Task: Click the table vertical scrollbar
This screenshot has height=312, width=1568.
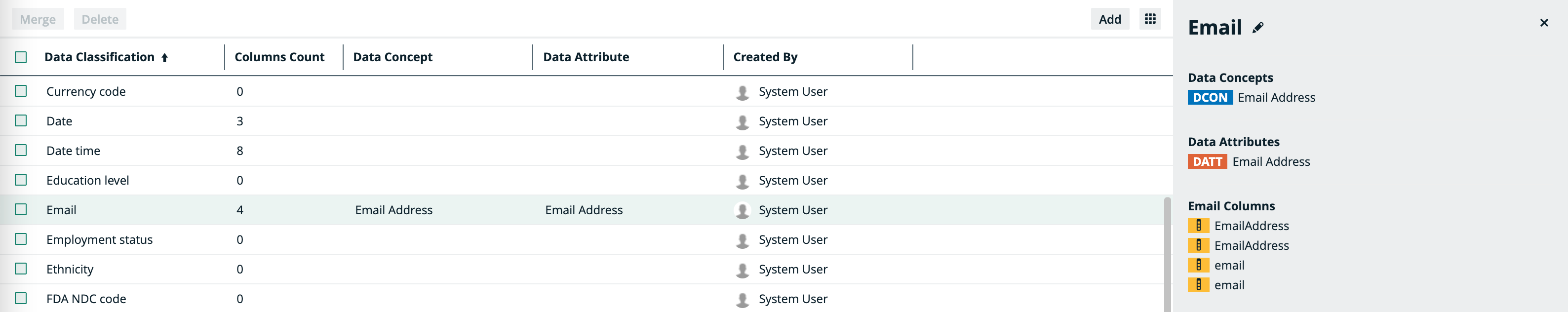Action: point(1167,254)
